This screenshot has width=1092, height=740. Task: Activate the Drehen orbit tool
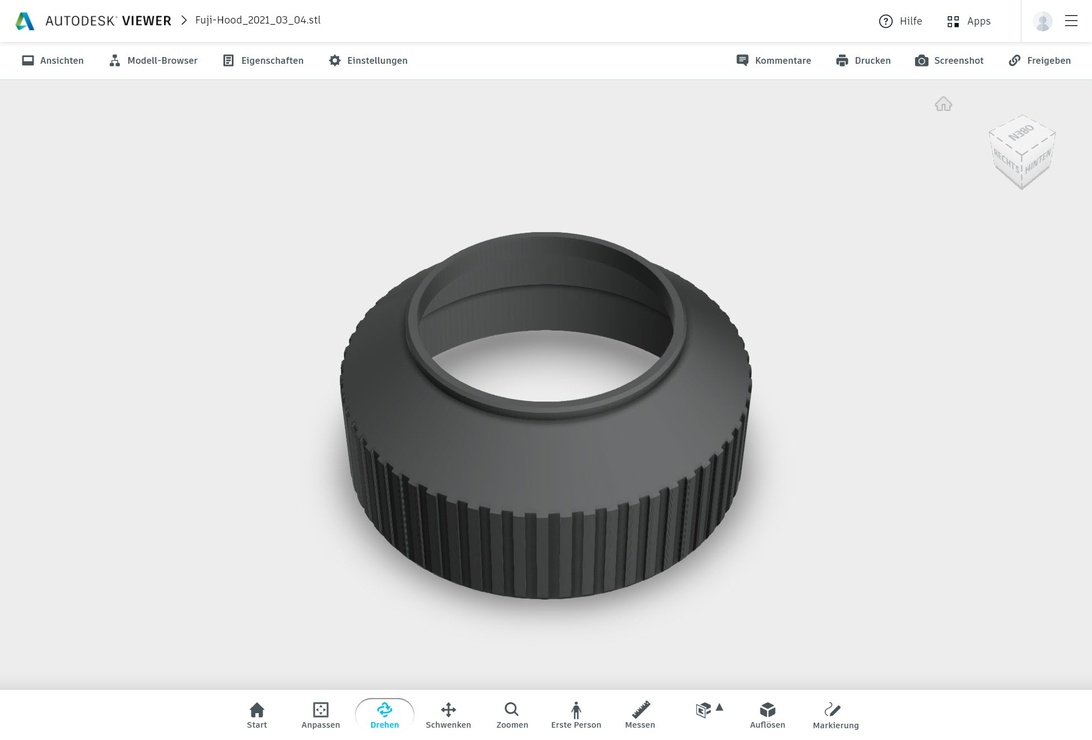pos(384,715)
